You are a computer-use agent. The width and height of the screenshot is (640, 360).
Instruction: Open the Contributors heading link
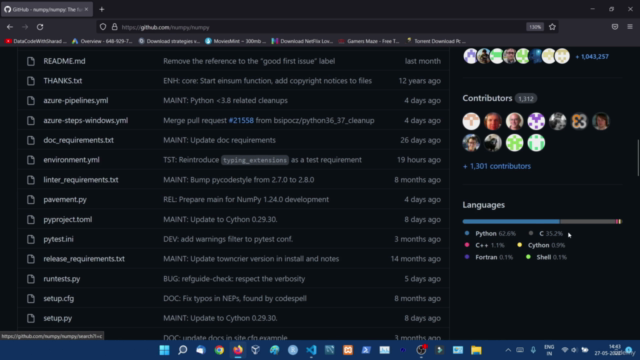tap(487, 98)
